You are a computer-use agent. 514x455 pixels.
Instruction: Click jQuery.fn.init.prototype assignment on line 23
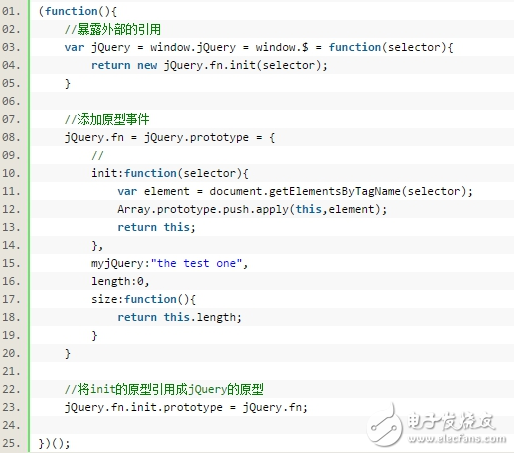pos(186,407)
